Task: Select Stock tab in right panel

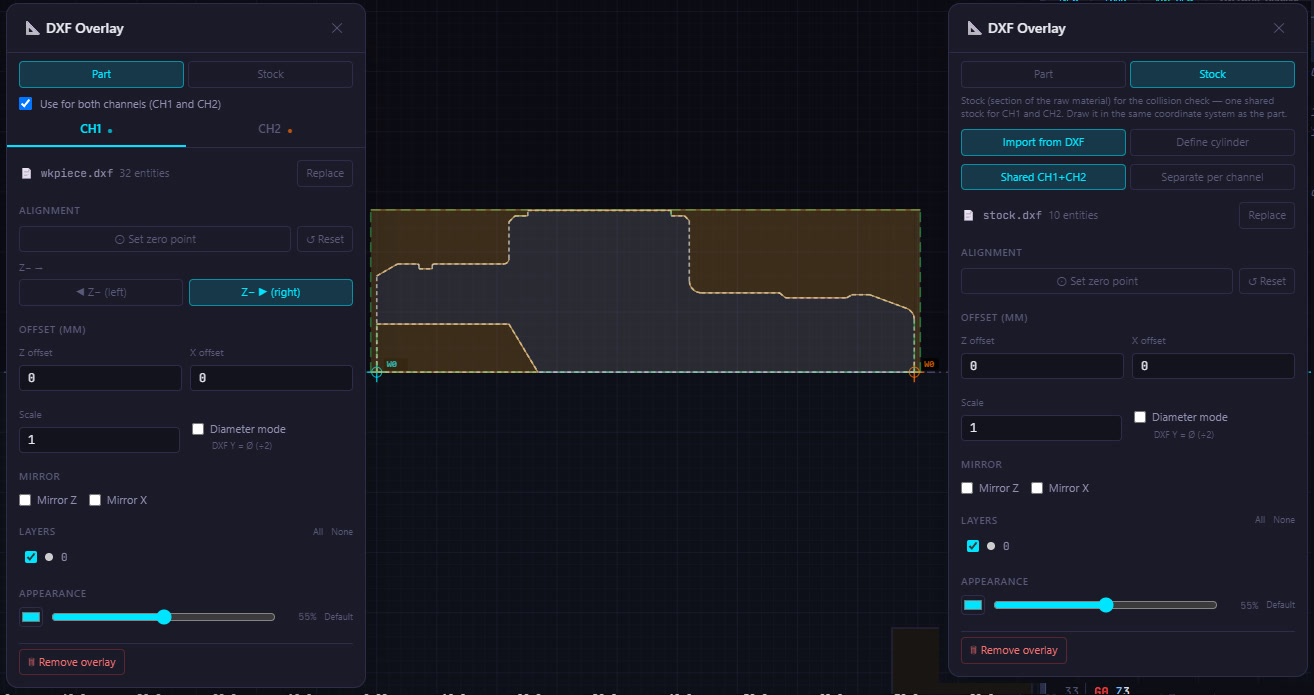Action: tap(1212, 74)
